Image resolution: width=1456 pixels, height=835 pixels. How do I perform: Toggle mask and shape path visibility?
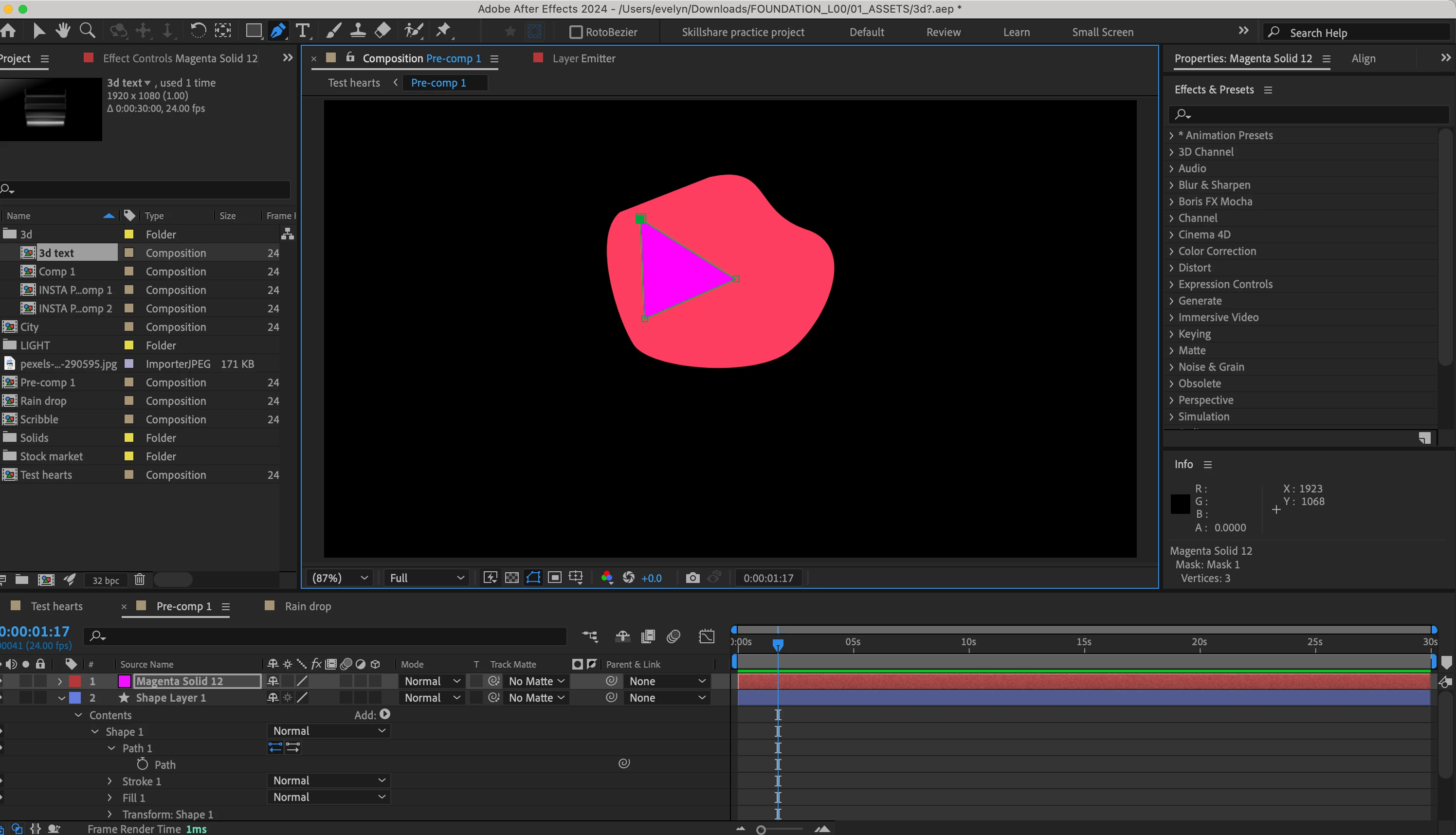click(x=533, y=578)
